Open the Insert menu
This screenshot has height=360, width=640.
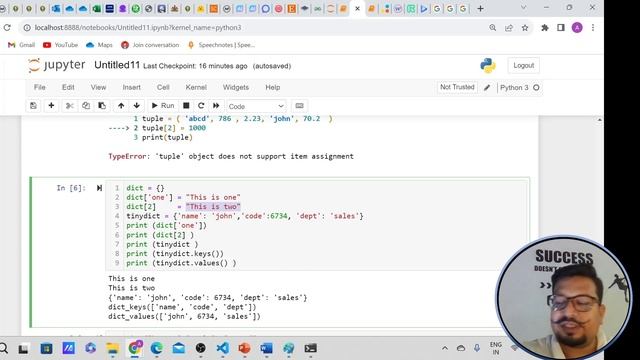pos(131,87)
